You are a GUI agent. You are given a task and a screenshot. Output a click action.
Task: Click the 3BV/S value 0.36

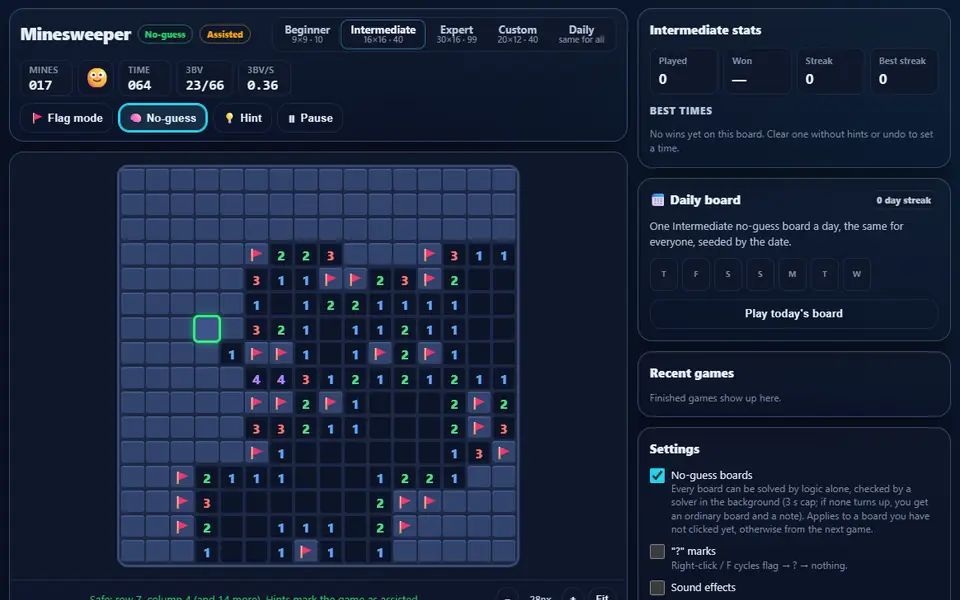click(262, 86)
